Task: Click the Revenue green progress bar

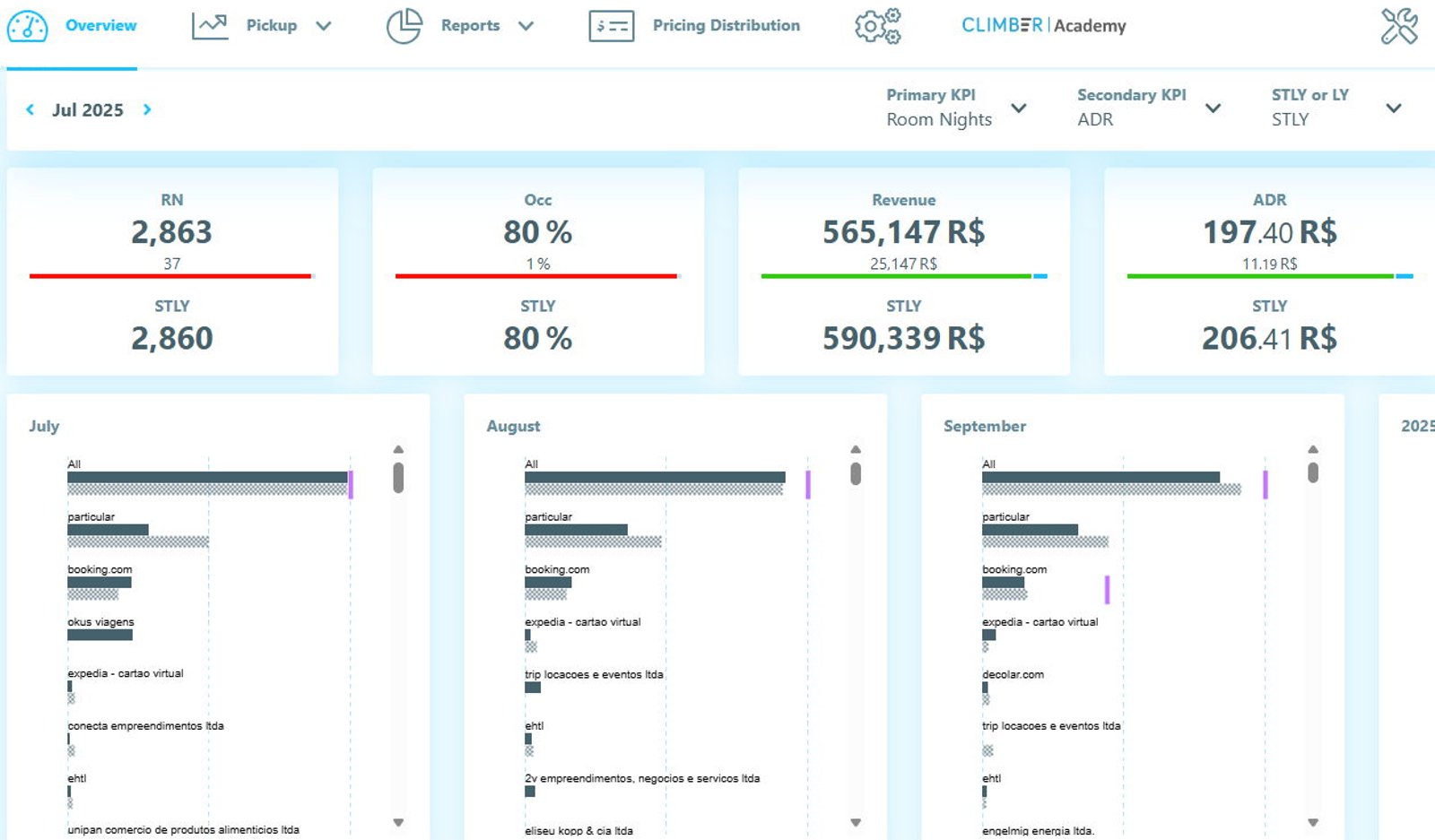Action: (x=896, y=276)
